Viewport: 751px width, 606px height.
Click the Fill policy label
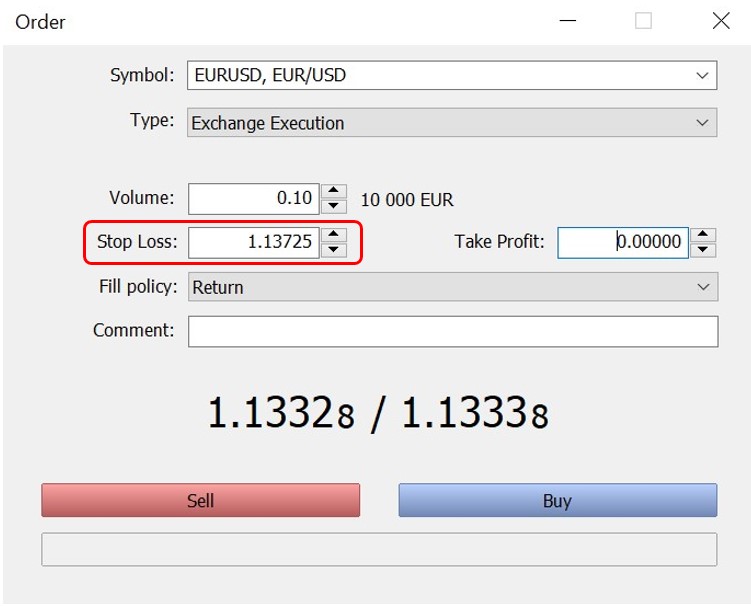pyautogui.click(x=138, y=286)
